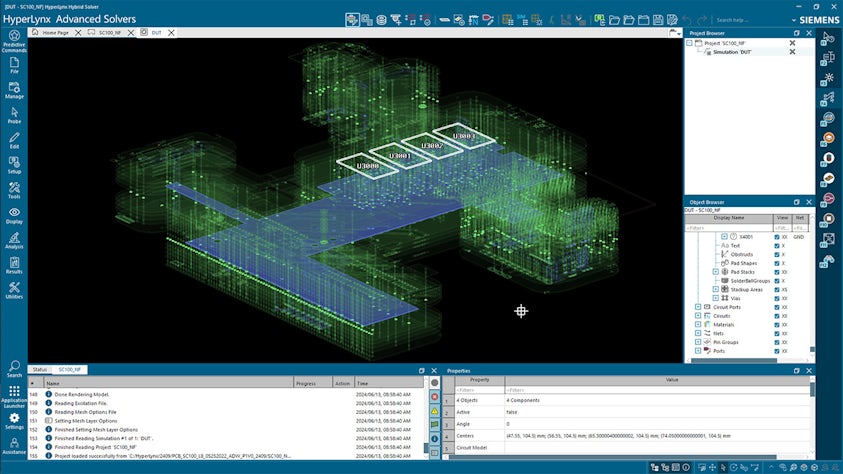
Task: Open the Setup sidebar panel
Action: pyautogui.click(x=14, y=166)
